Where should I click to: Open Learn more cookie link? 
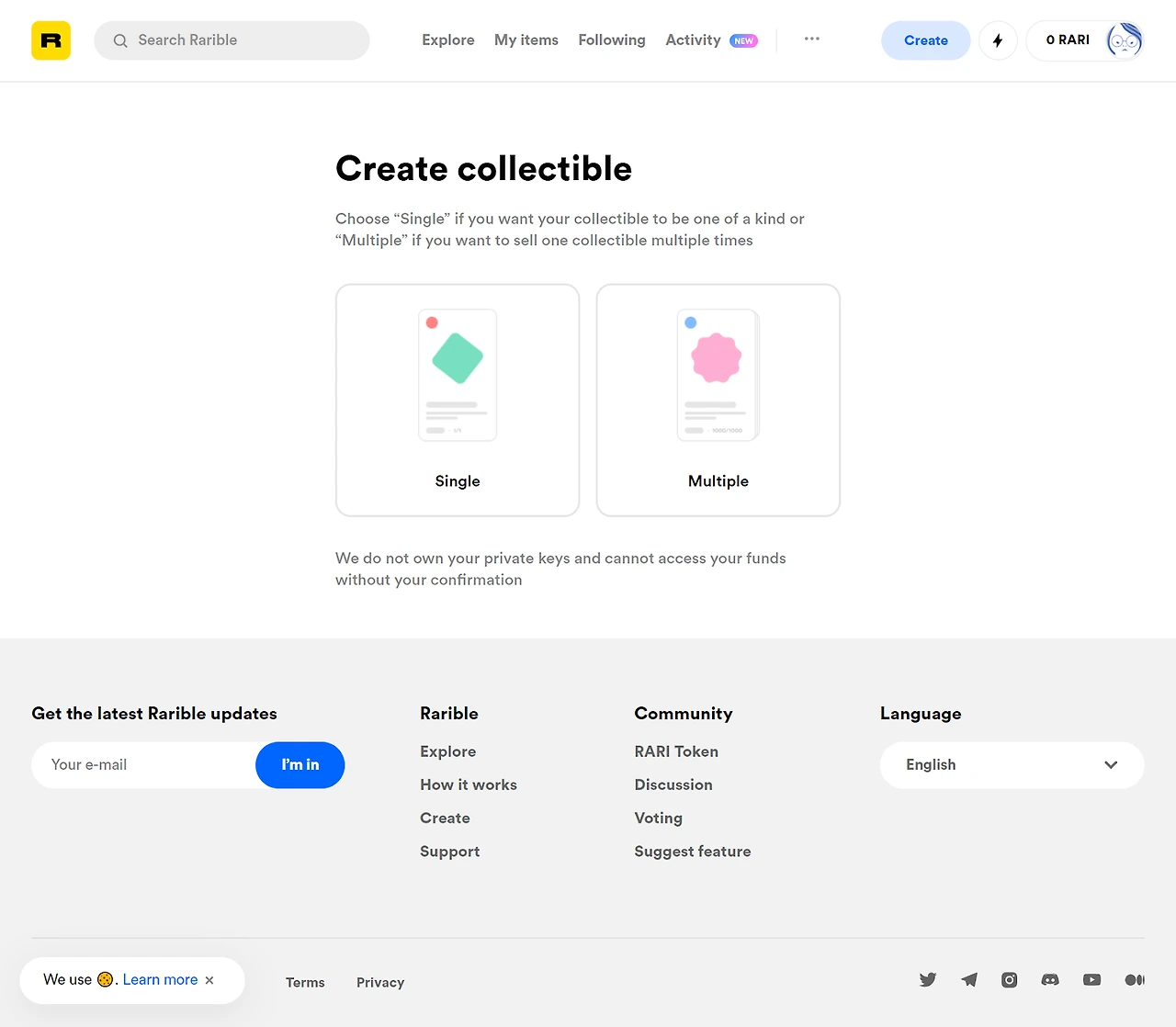(x=160, y=980)
